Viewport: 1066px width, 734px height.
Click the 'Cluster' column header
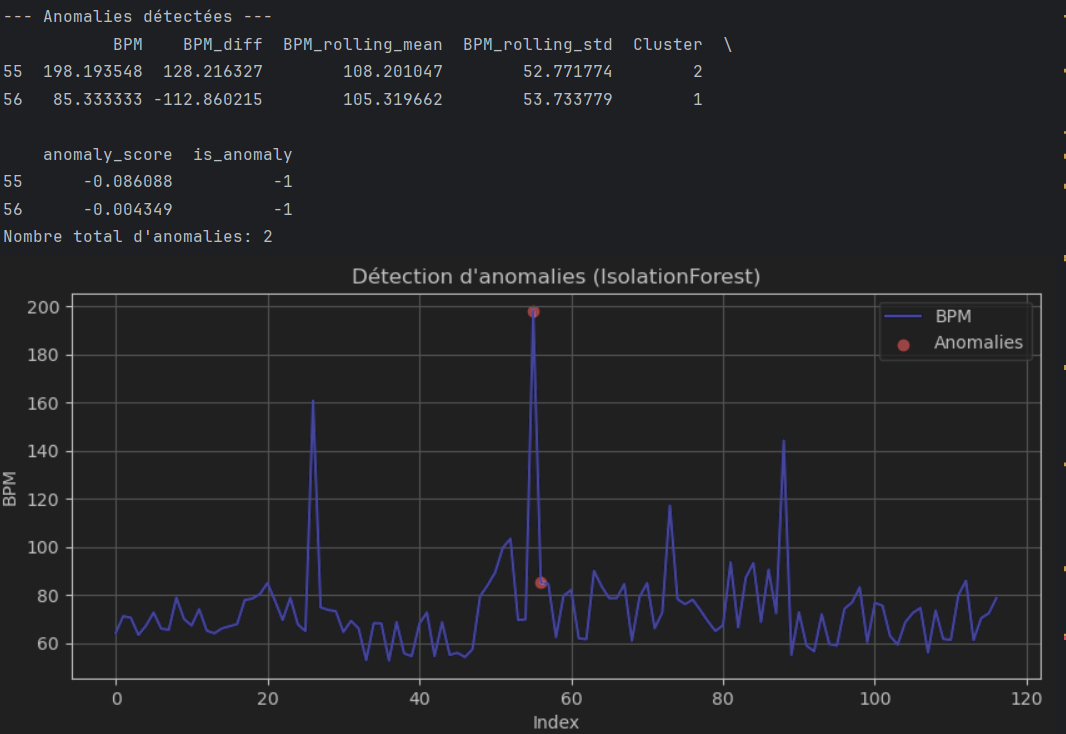tap(667, 45)
